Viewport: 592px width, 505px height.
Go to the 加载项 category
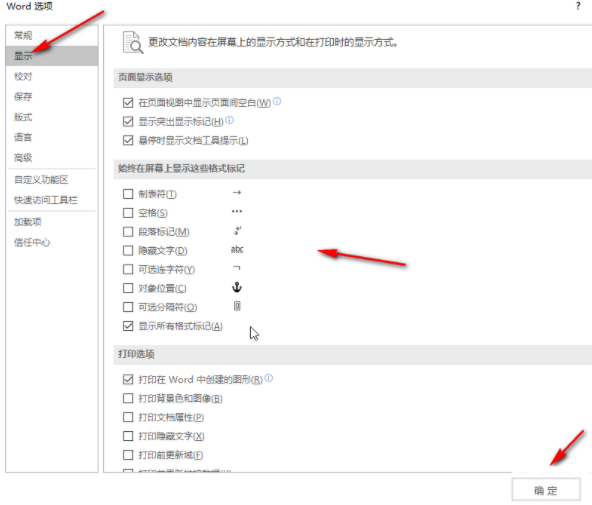click(52, 222)
